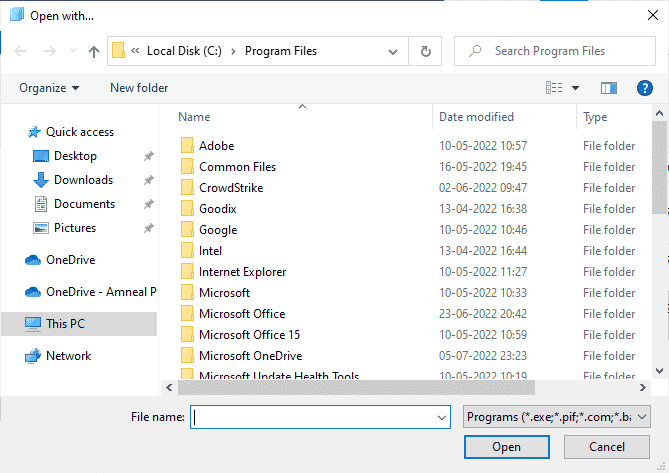The image size is (669, 473).
Task: Create a New folder
Action: [139, 88]
